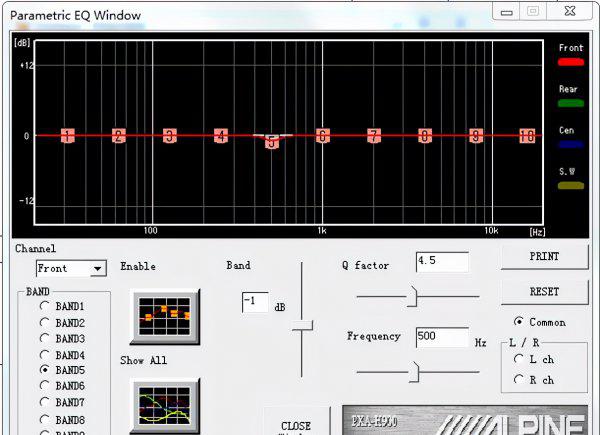Select the BAND6 radio button
This screenshot has width=600, height=435.
click(45, 385)
